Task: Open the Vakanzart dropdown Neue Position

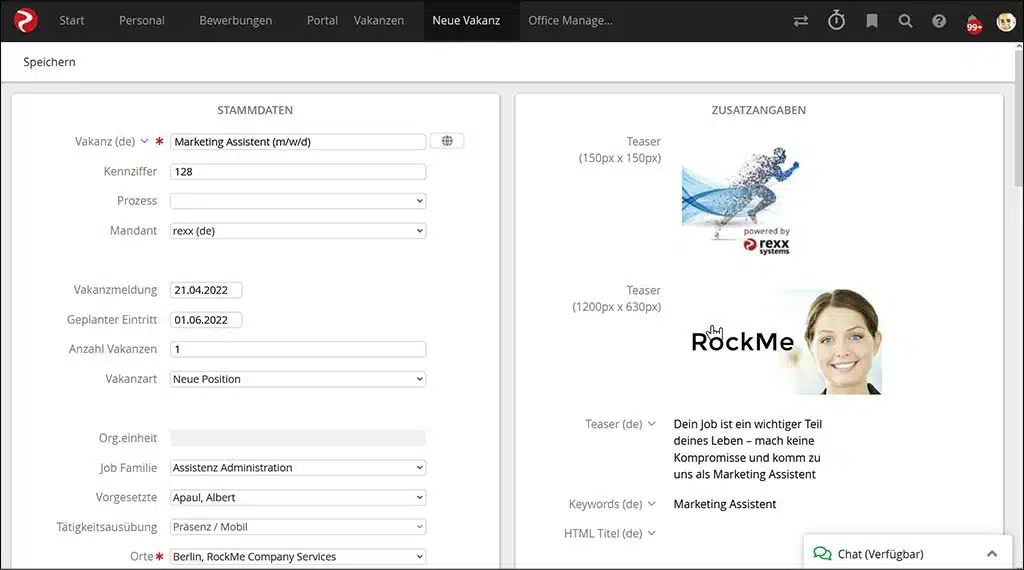Action: [x=298, y=379]
